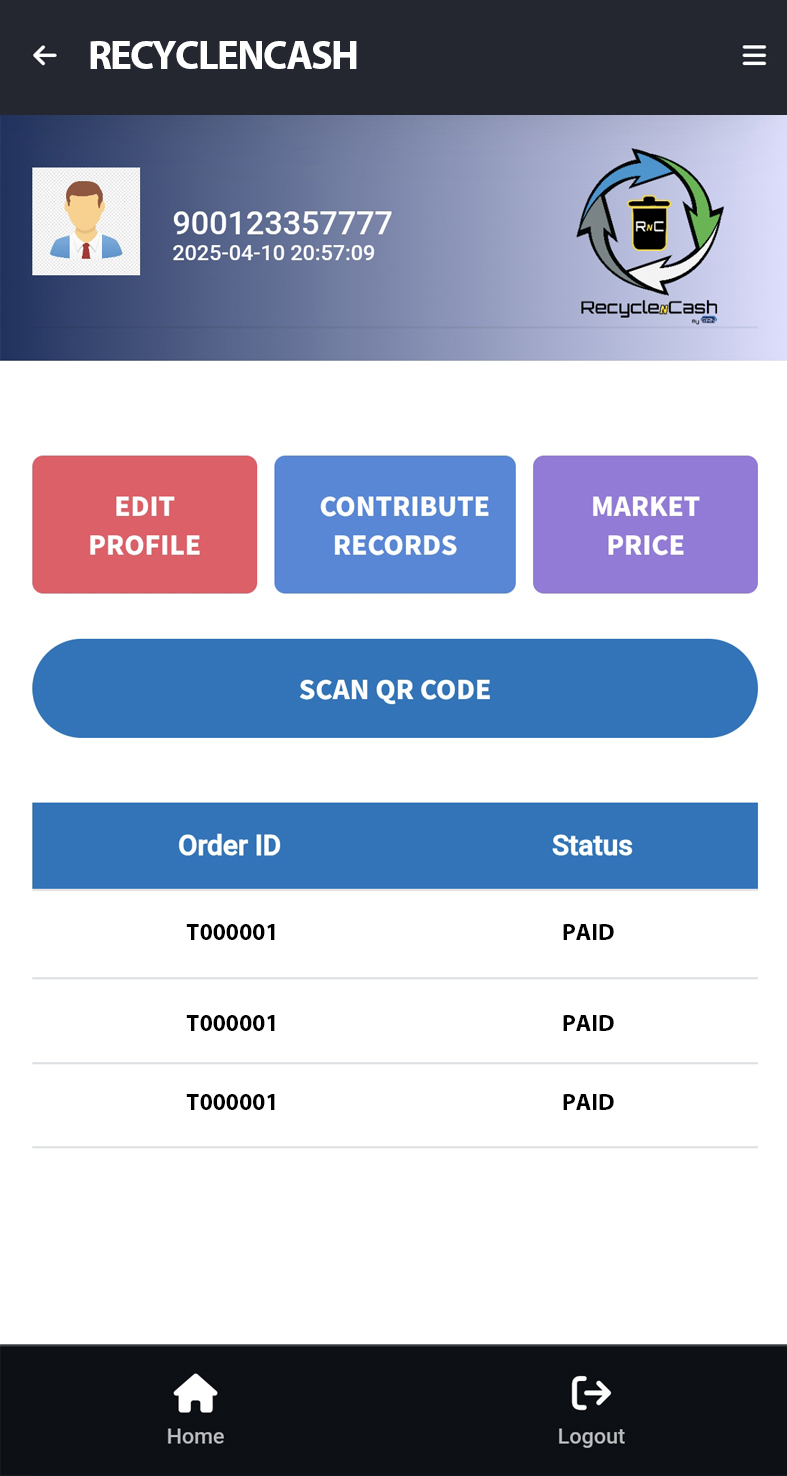The image size is (787, 1476).
Task: Select the first T000001 order row
Action: [x=232, y=931]
